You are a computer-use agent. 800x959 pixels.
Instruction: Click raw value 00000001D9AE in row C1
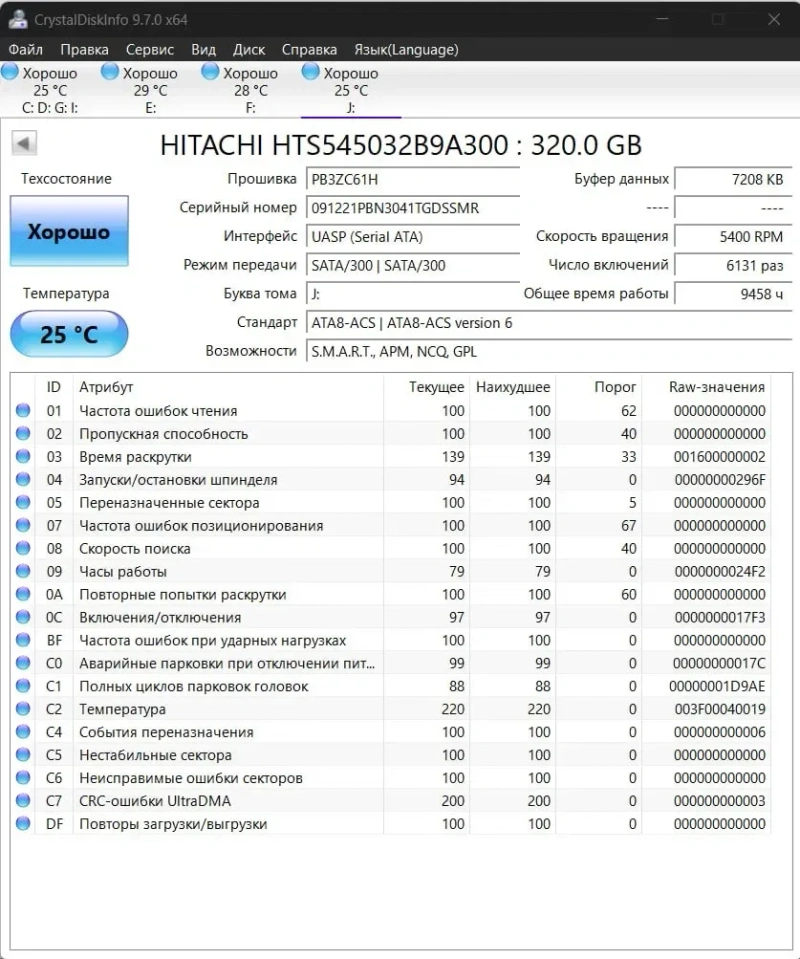717,686
